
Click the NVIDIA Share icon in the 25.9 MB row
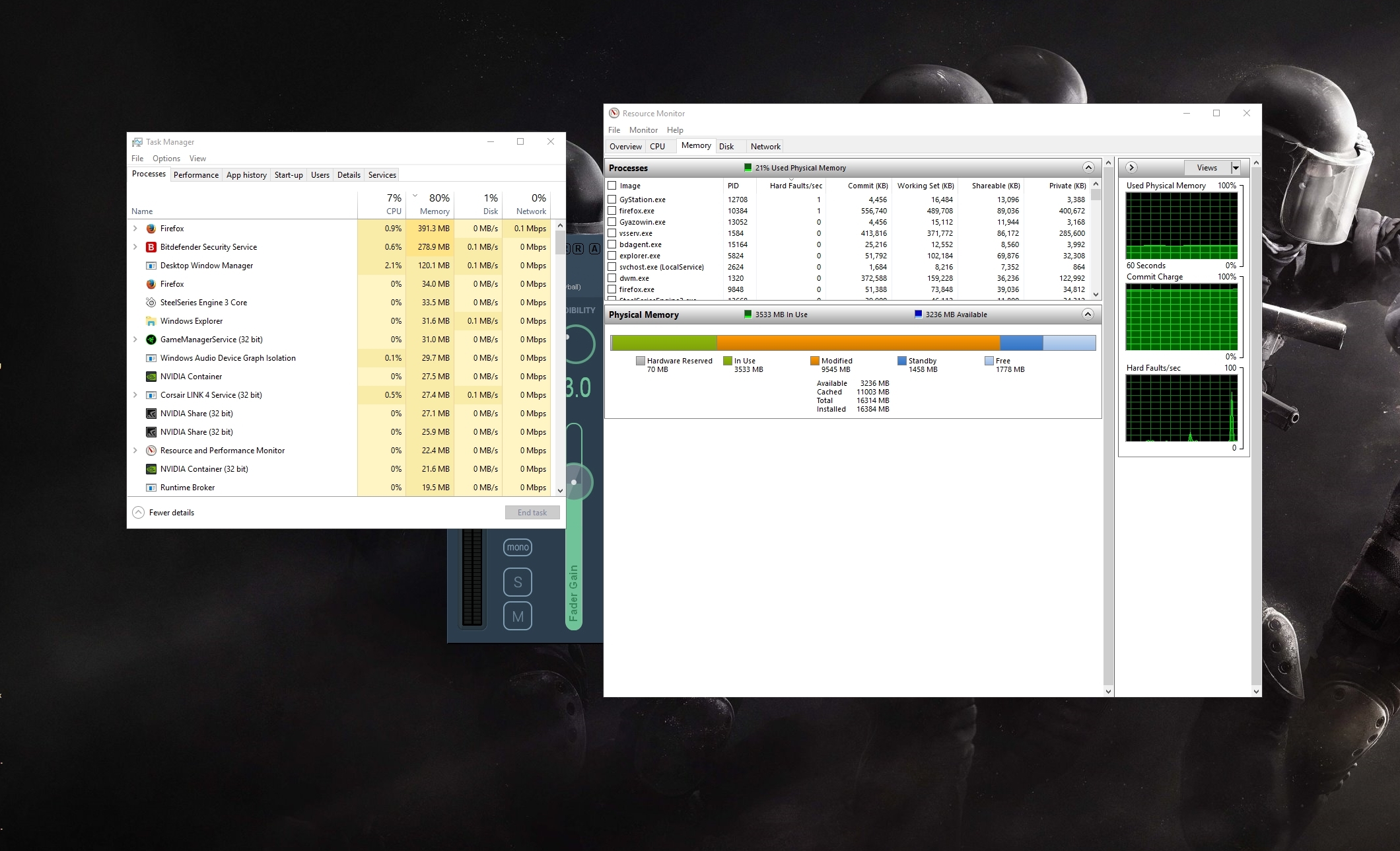[x=151, y=432]
